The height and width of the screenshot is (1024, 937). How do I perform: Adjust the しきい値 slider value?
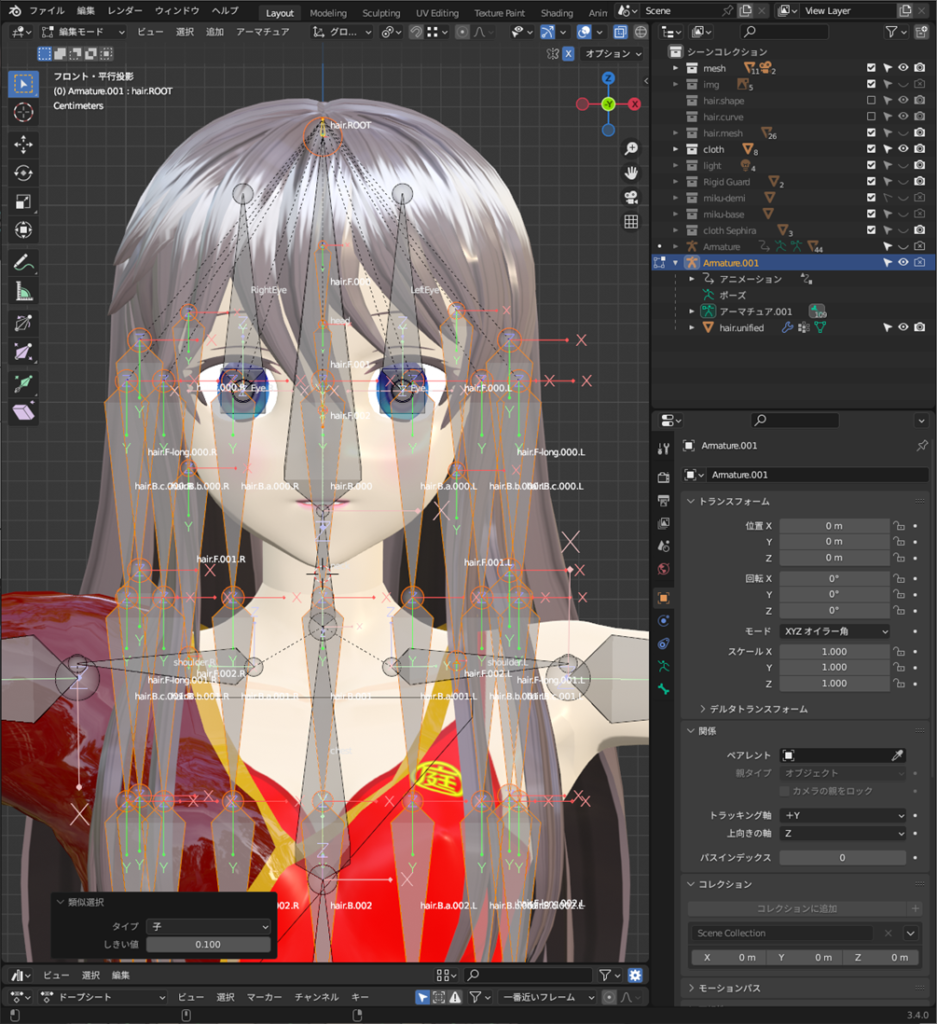pos(208,945)
